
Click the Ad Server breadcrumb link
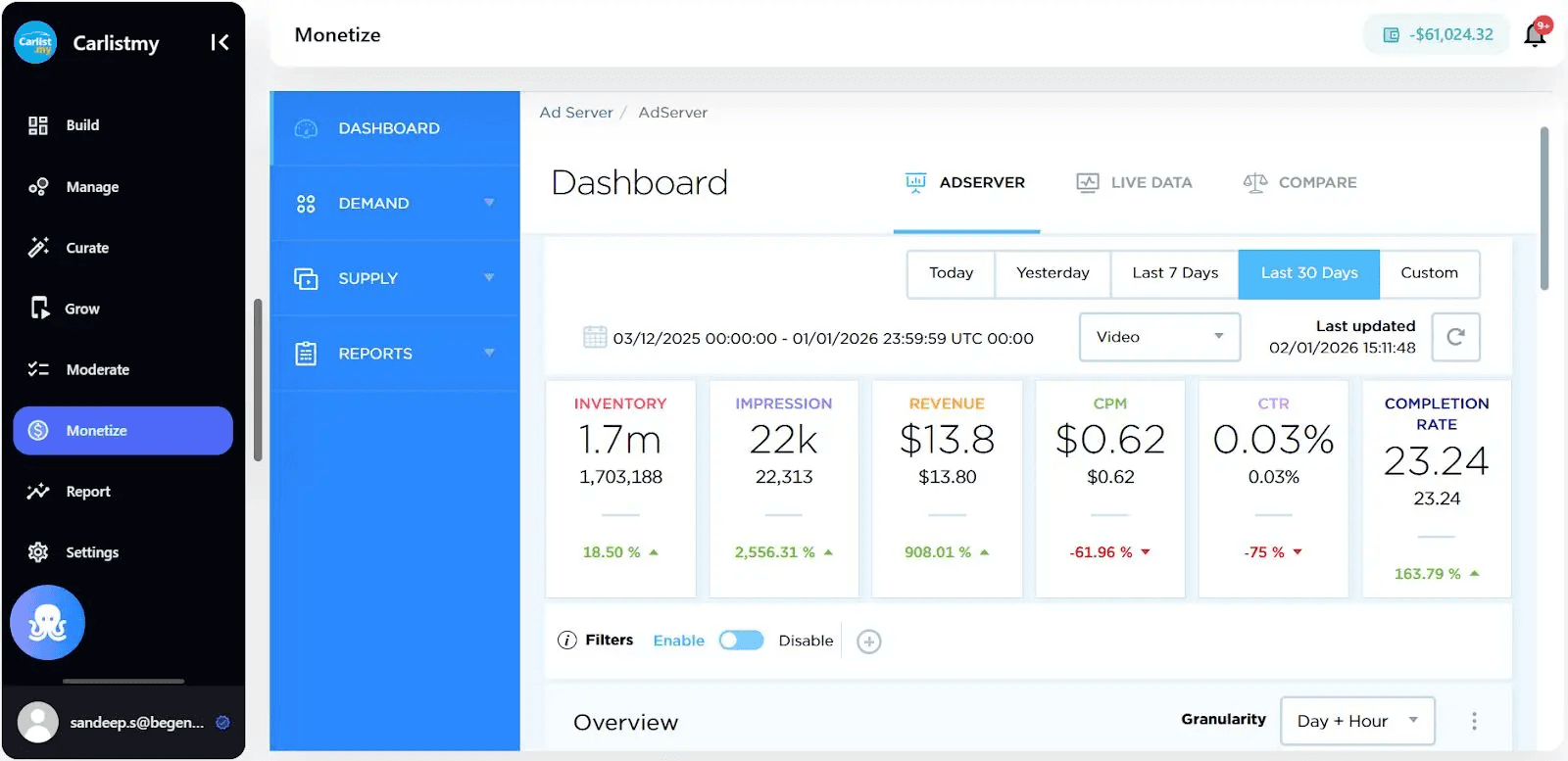(x=576, y=113)
